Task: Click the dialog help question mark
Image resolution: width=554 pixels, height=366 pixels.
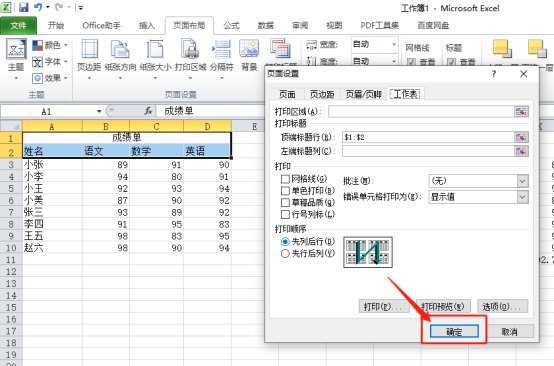Action: click(494, 74)
